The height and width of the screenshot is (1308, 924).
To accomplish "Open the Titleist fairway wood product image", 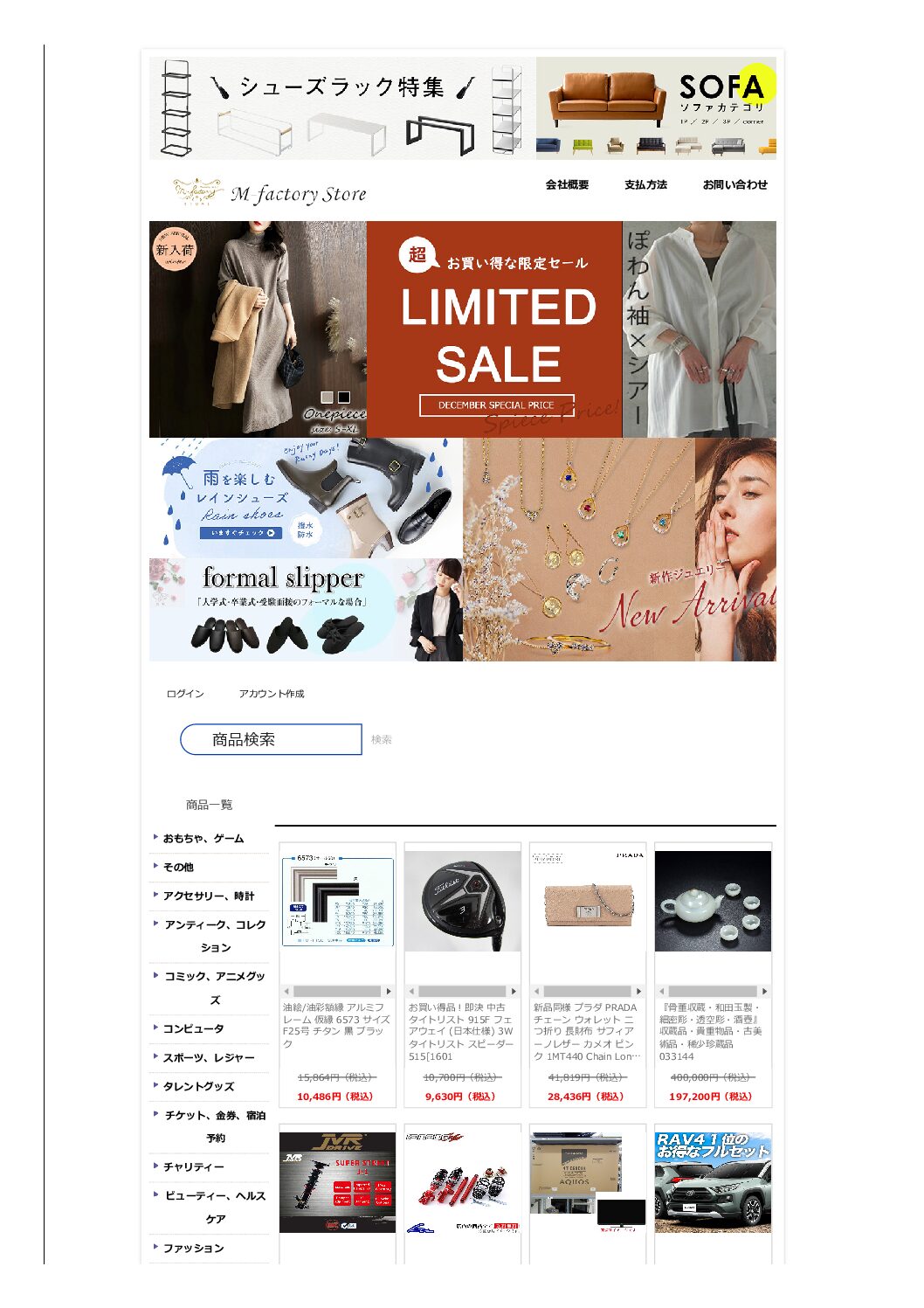I will point(463,901).
